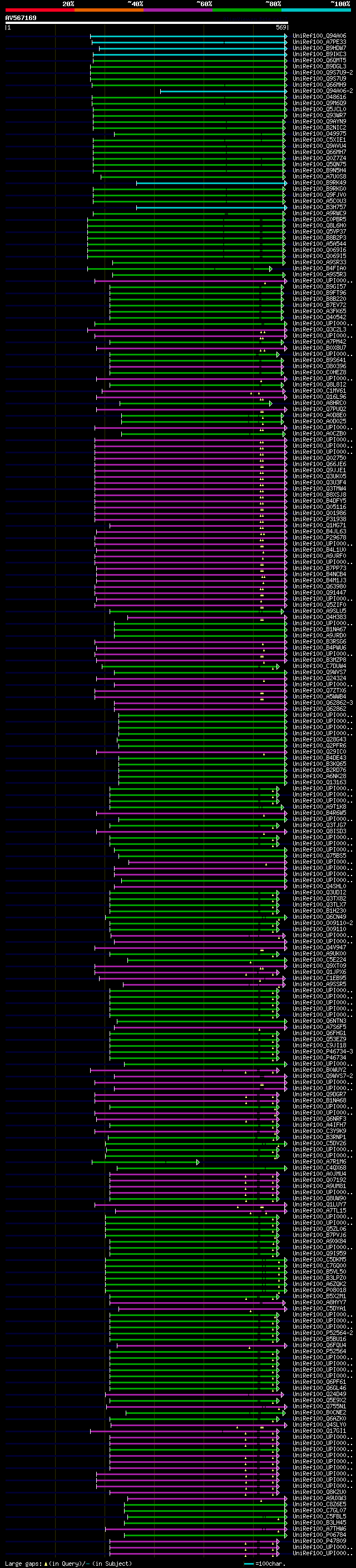Select the UniRef100_Q6FQU4 label
Screen dimensions: 356x1568
pos(319,1345)
